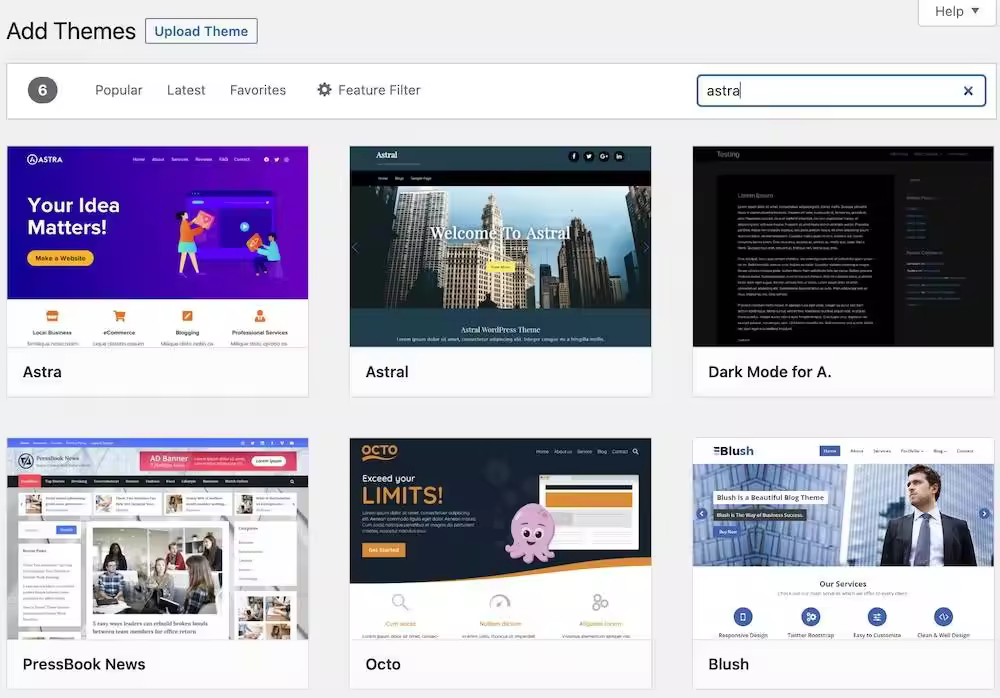
Task: Click the right slider arrow in Blush preview
Action: tap(984, 514)
